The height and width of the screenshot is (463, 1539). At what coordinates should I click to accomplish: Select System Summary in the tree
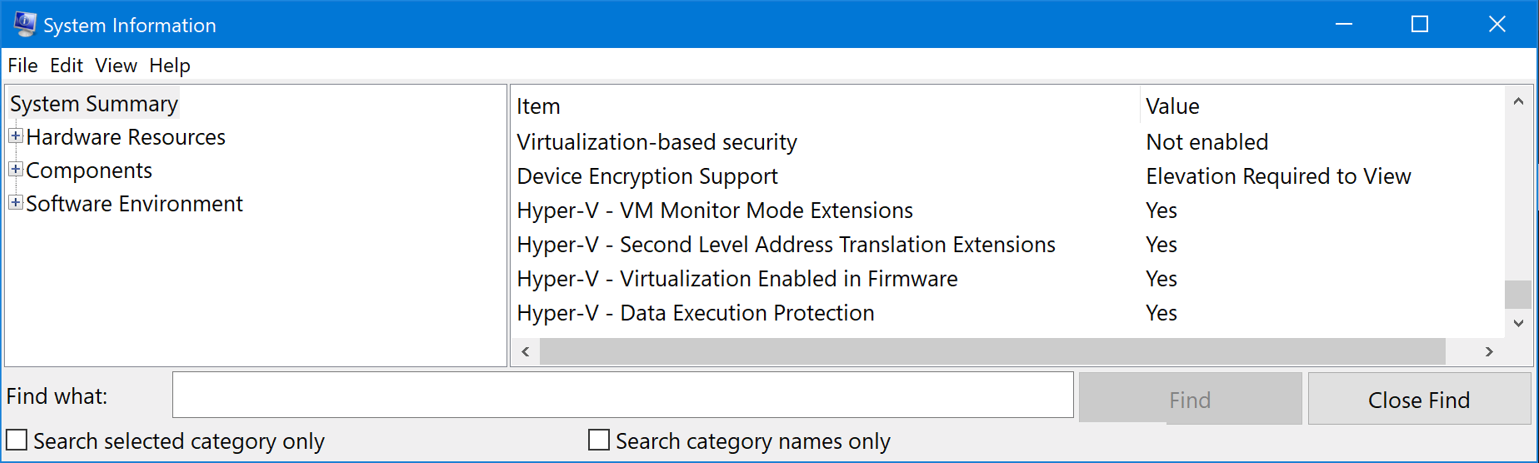[94, 103]
